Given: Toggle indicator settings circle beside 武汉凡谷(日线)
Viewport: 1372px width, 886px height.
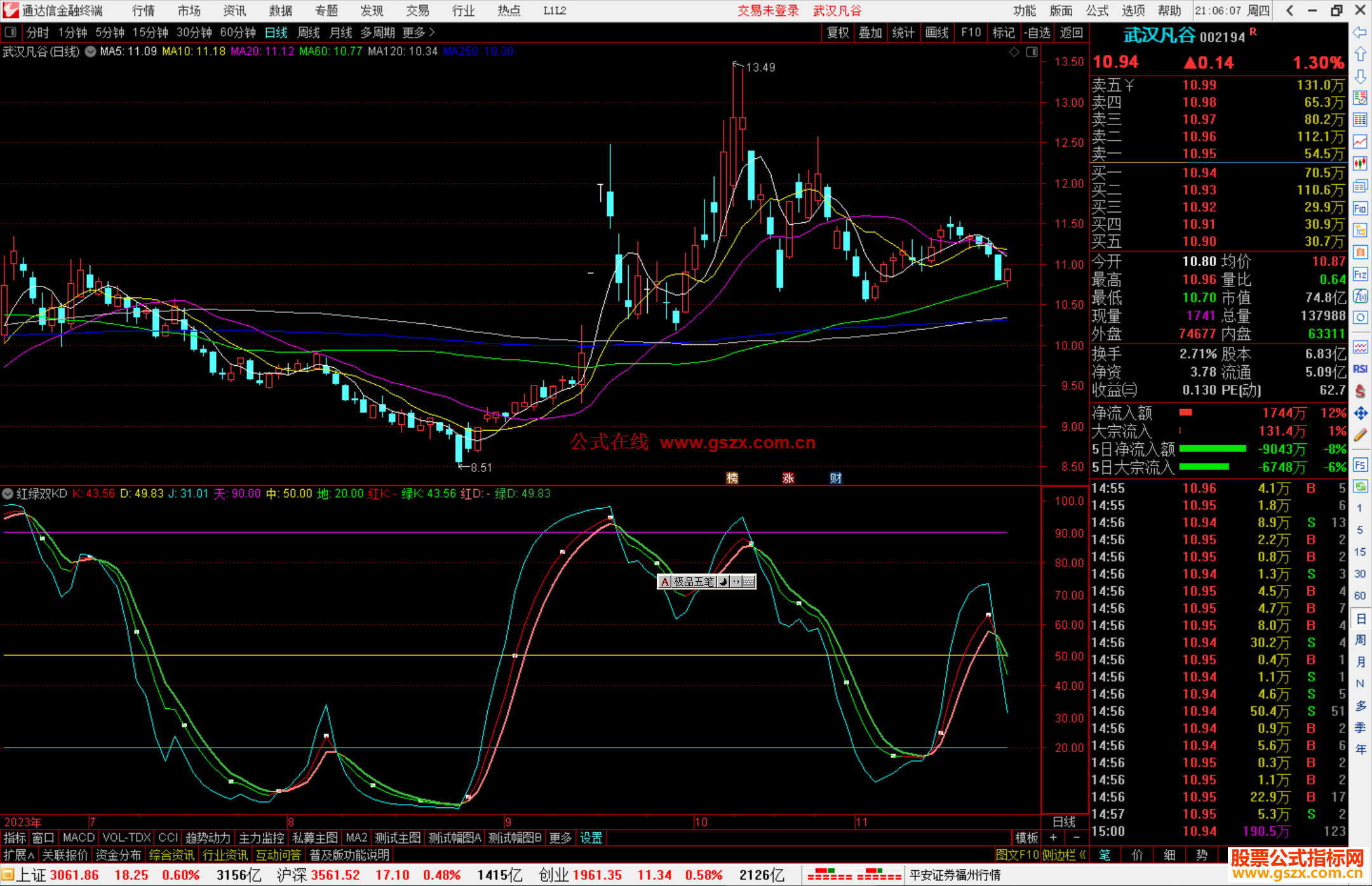Looking at the screenshot, I should pyautogui.click(x=91, y=51).
